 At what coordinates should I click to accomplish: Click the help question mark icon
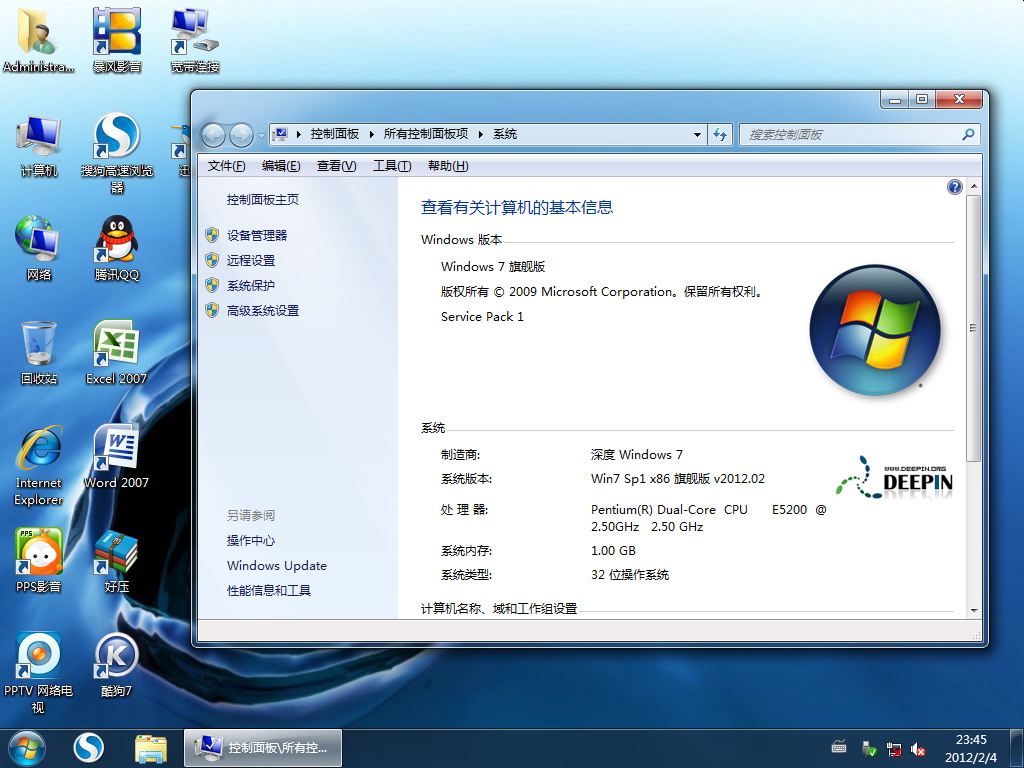coord(954,188)
